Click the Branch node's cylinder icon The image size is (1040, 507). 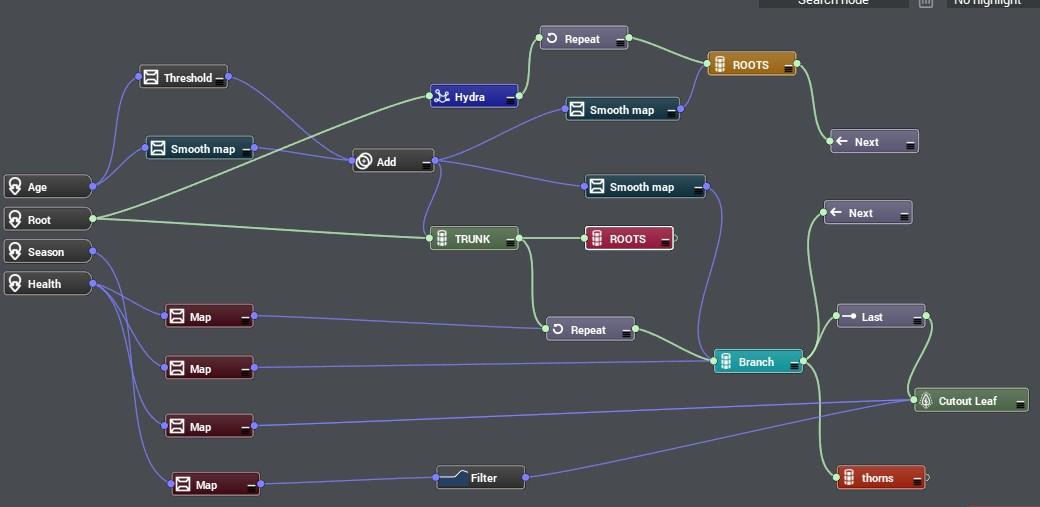click(726, 362)
